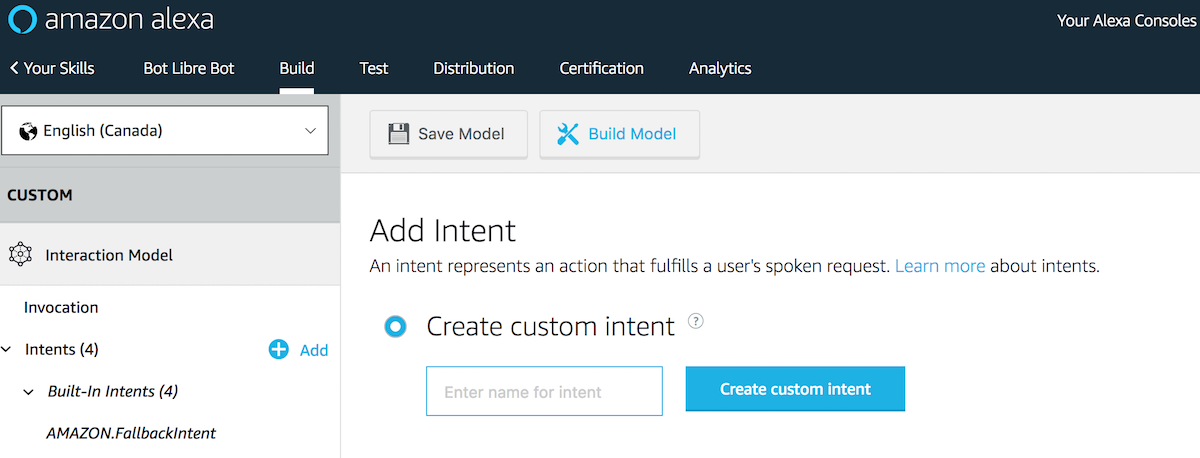The image size is (1200, 458).
Task: Click the blue plus Add intent icon
Action: coord(279,349)
